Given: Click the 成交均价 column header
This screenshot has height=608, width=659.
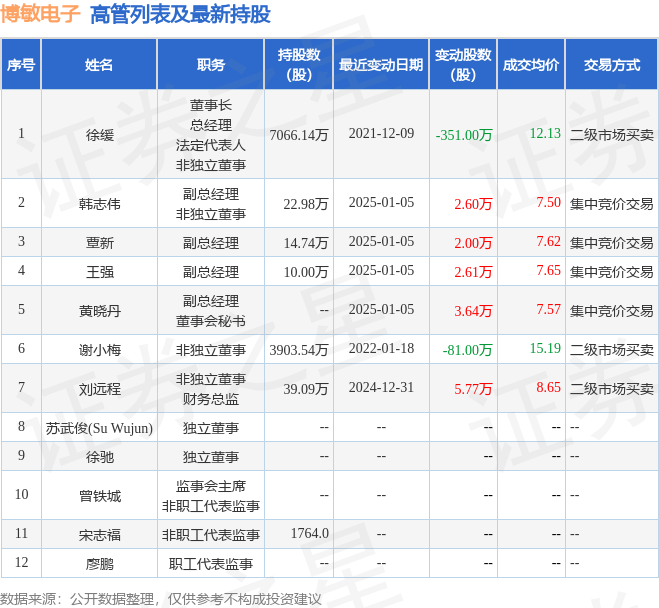Looking at the screenshot, I should point(530,65).
